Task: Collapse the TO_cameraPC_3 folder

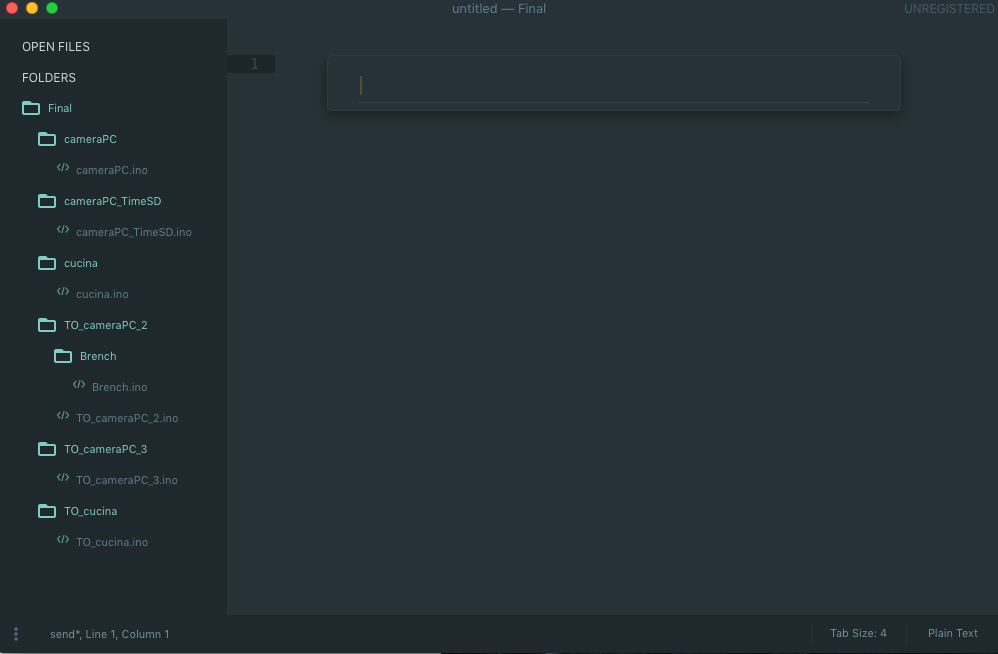Action: 105,449
